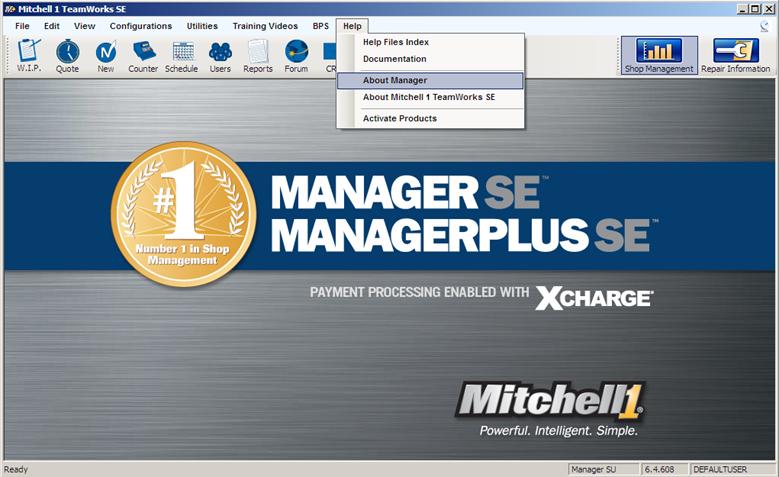Image resolution: width=779 pixels, height=477 pixels.
Task: Open the Forum globe icon
Action: (x=296, y=55)
